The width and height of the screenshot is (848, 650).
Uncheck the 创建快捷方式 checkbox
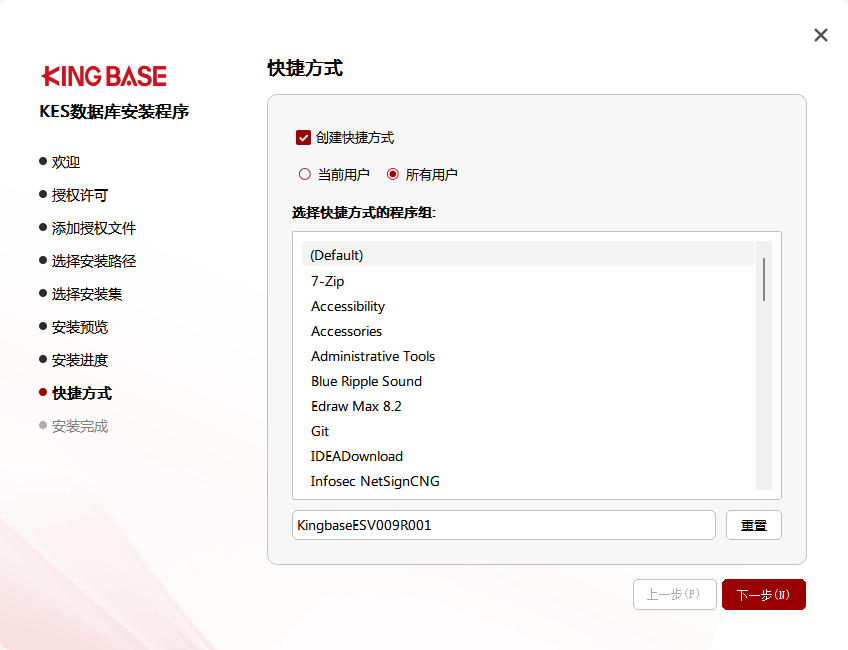click(x=303, y=138)
